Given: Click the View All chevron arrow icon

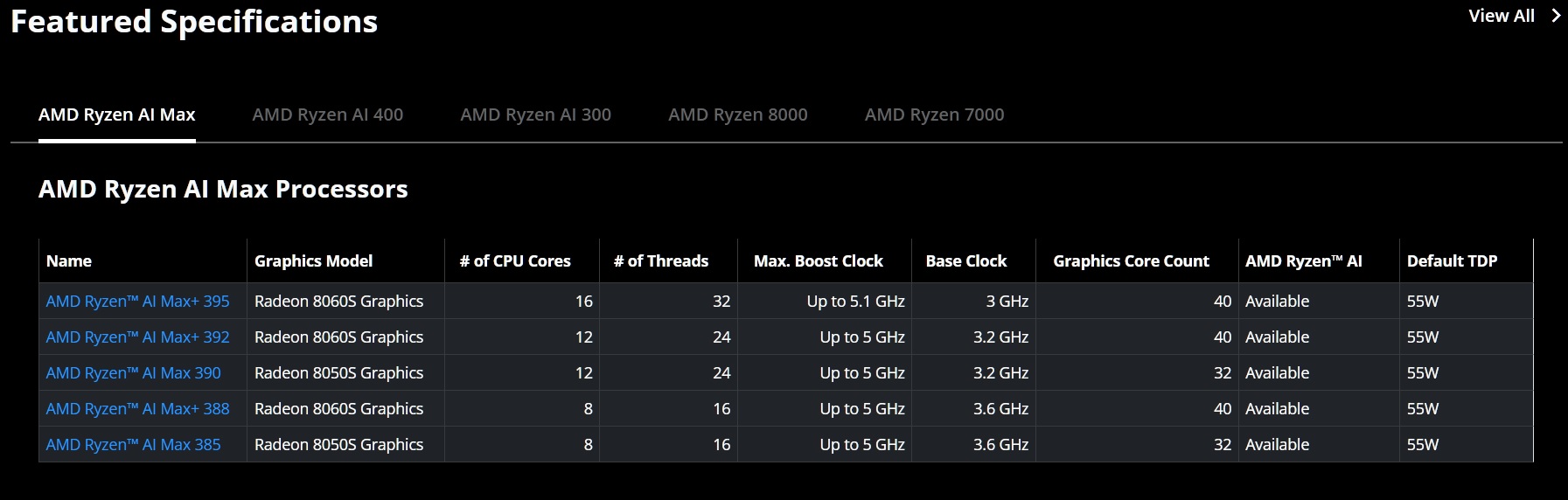Looking at the screenshot, I should (x=1556, y=16).
